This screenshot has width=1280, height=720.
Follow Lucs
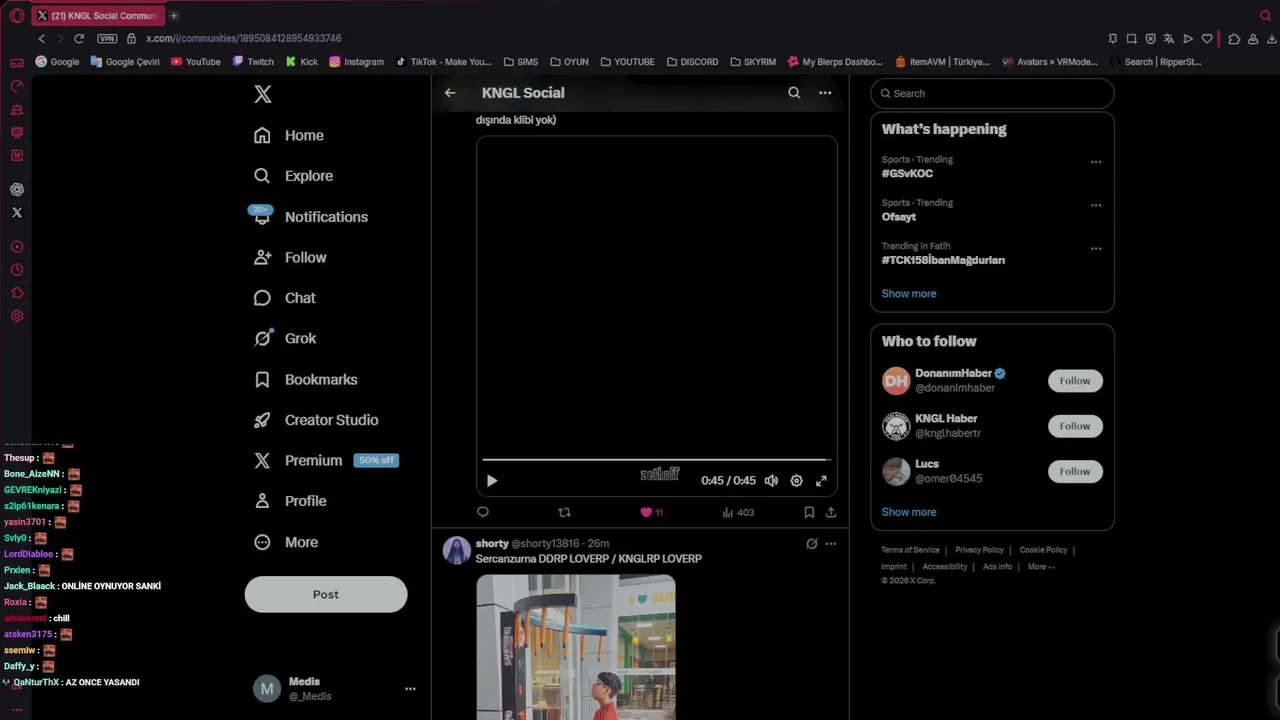point(1075,472)
